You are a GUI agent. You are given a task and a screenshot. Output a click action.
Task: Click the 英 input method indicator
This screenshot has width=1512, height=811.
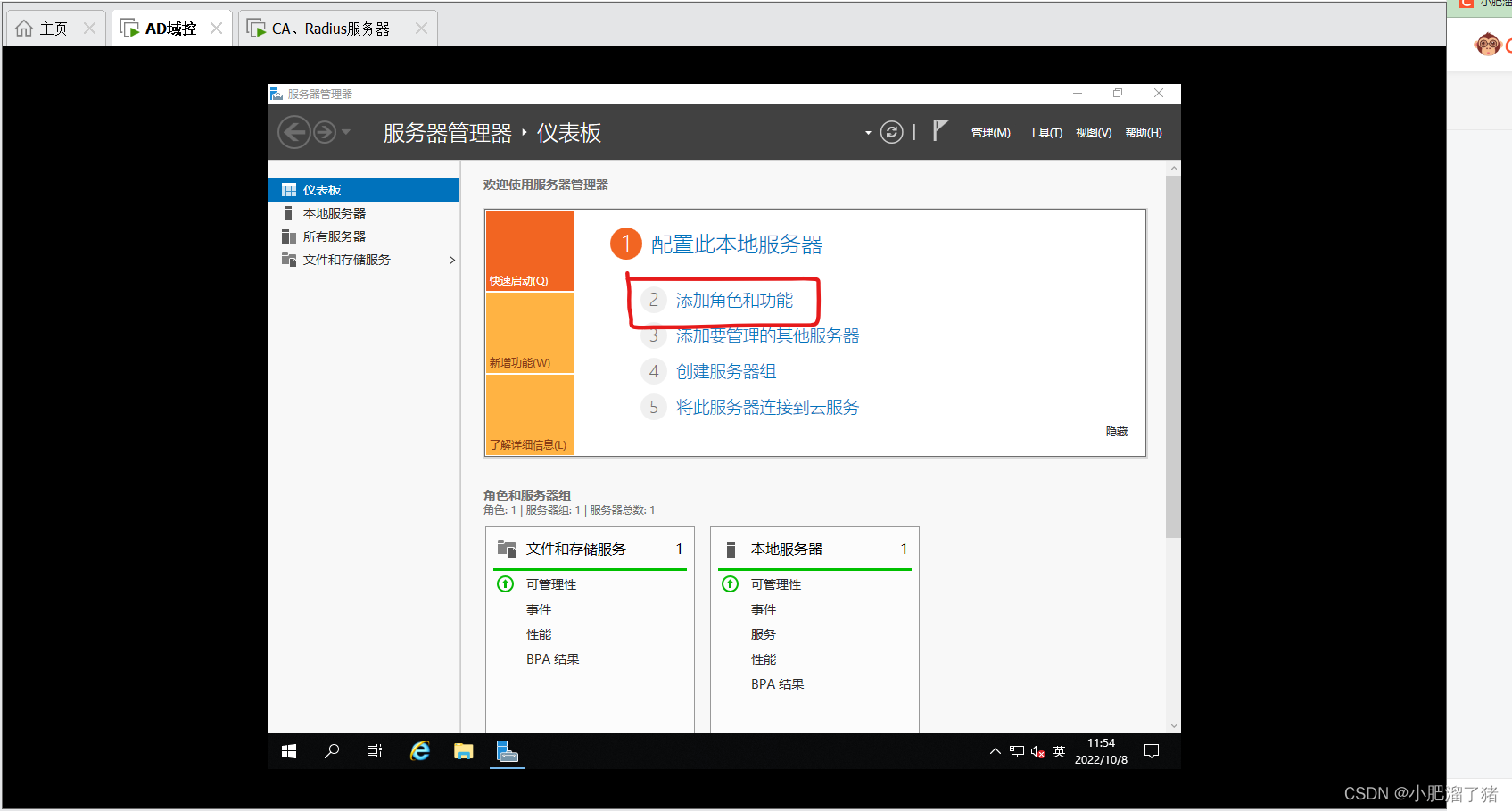click(1059, 752)
